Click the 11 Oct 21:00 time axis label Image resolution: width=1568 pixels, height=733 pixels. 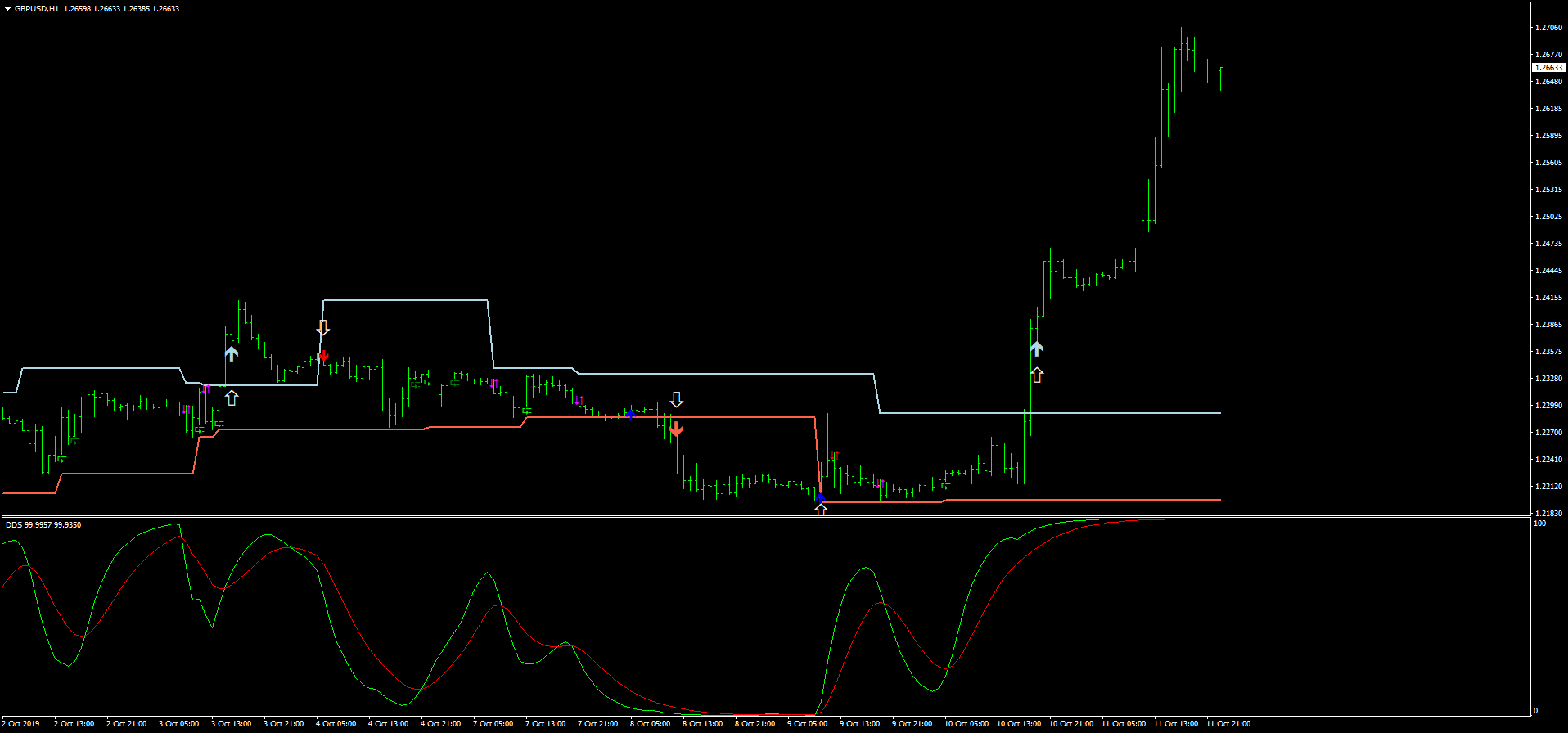[1228, 724]
